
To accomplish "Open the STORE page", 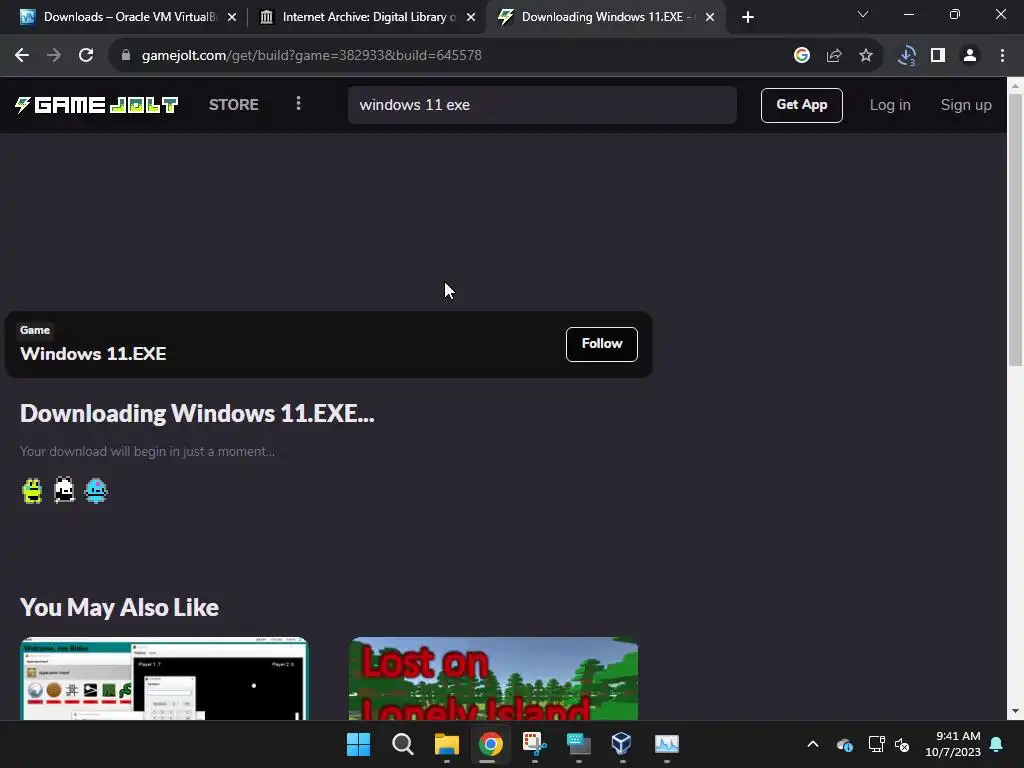I will (x=233, y=105).
